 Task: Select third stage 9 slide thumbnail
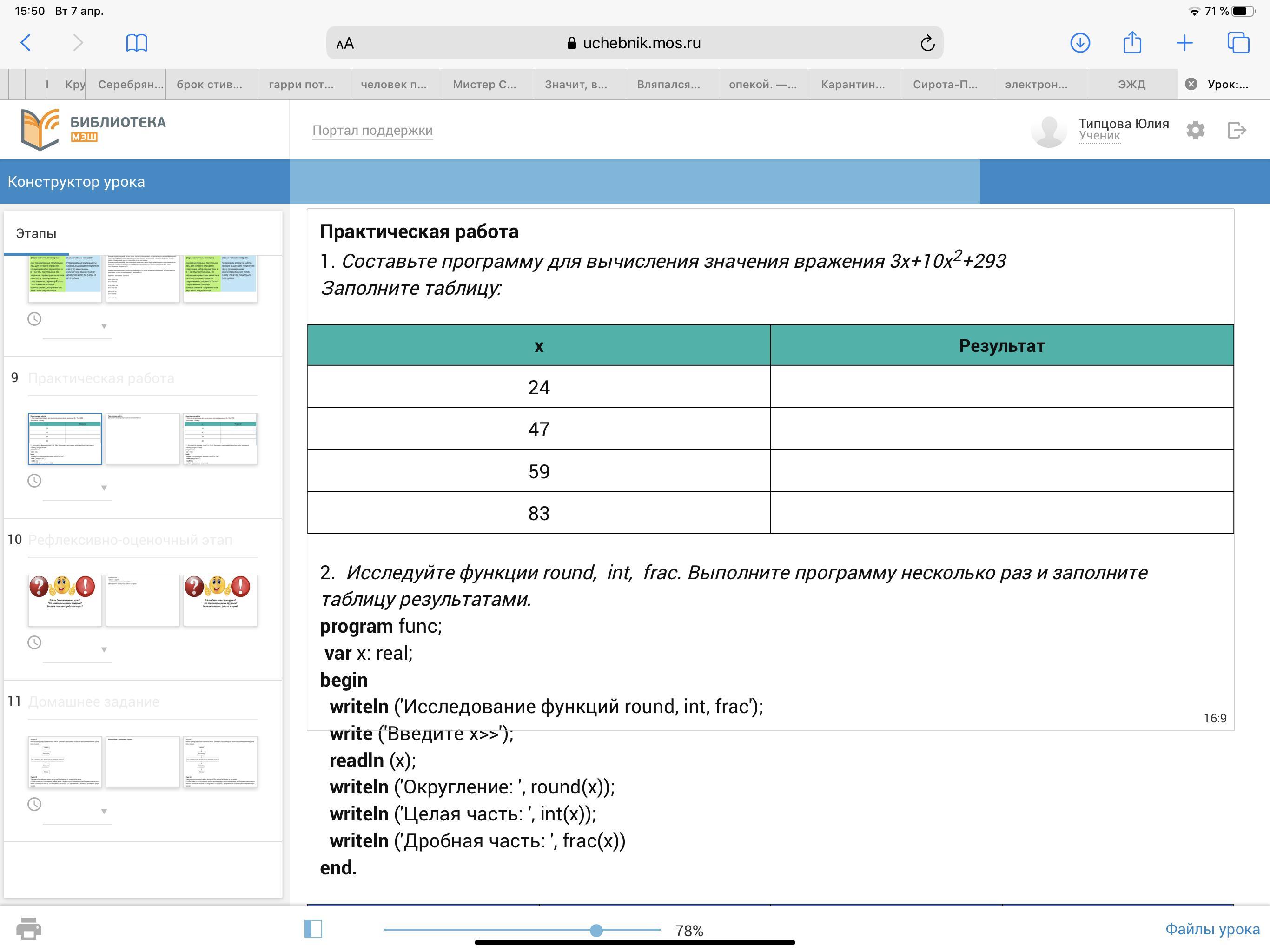click(x=220, y=439)
